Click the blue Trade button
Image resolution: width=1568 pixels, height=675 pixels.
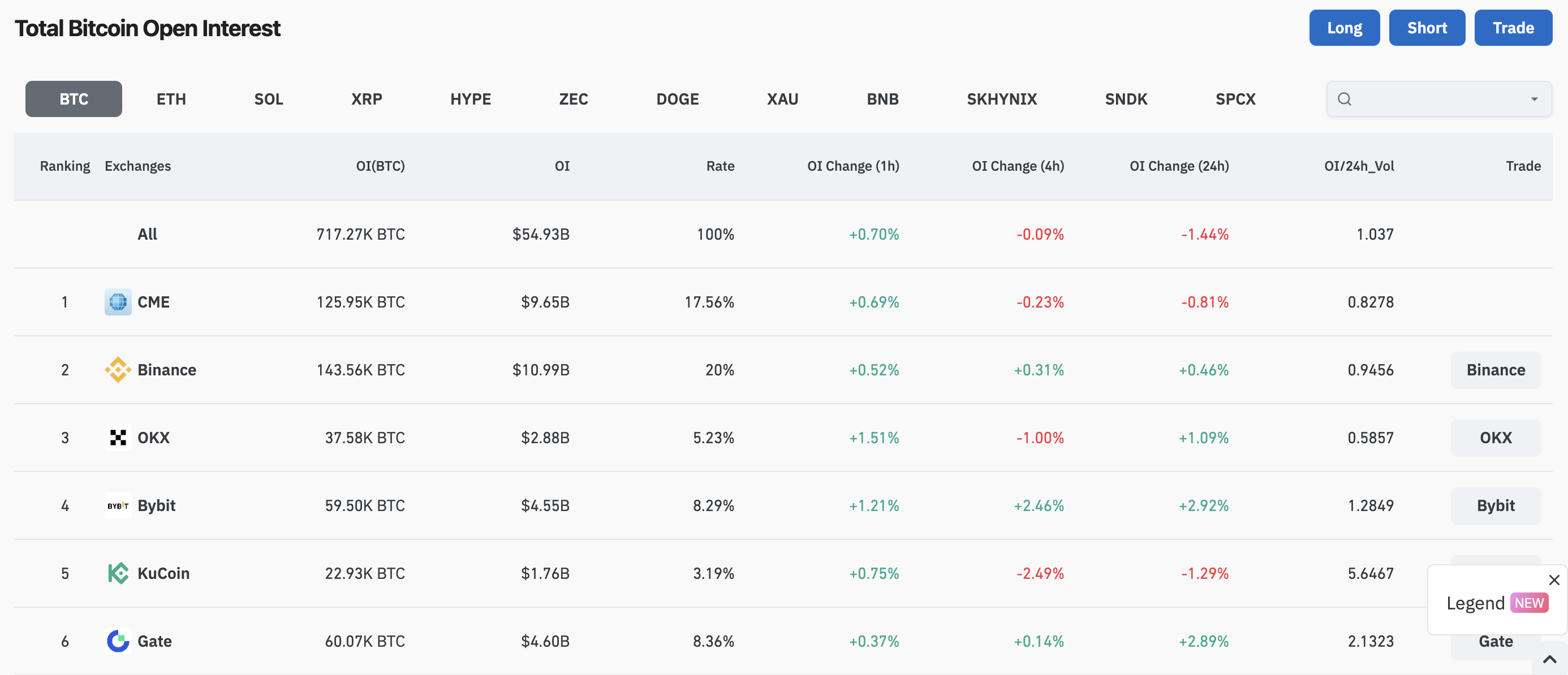pyautogui.click(x=1513, y=28)
